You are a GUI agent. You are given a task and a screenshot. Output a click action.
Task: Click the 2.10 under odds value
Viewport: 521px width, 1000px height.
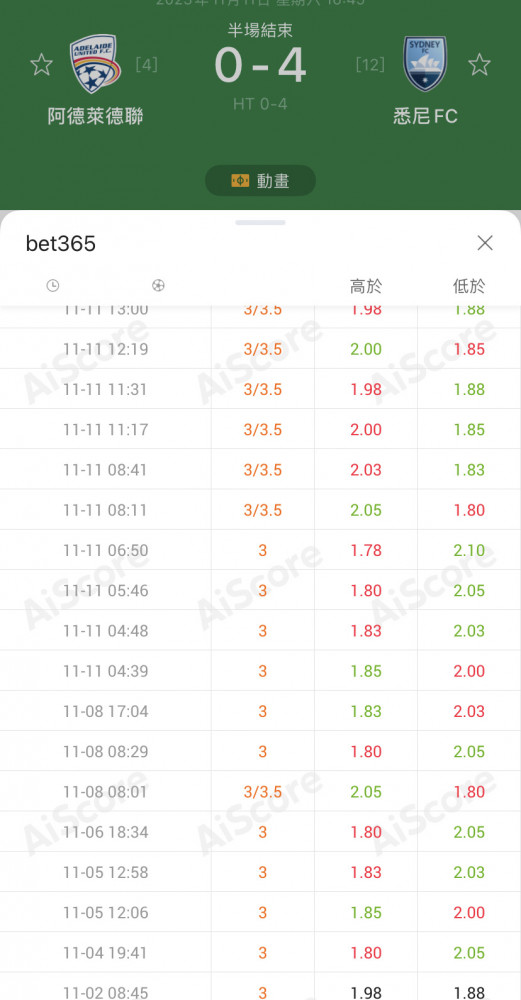coord(469,550)
